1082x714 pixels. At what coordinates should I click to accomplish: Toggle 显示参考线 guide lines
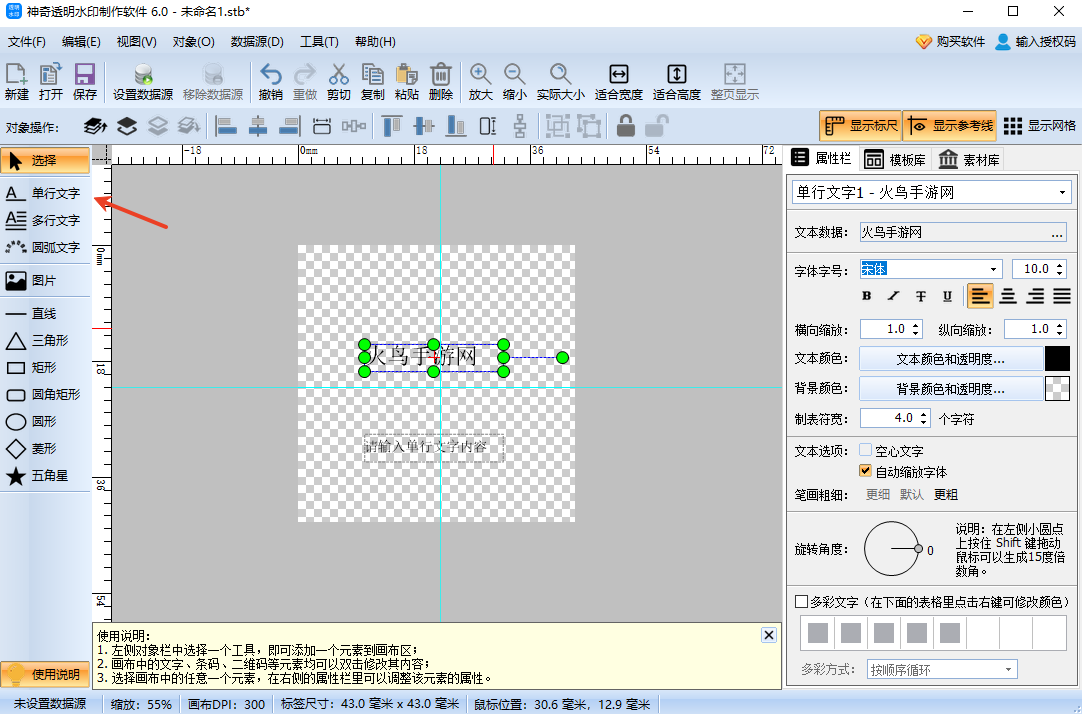(950, 126)
